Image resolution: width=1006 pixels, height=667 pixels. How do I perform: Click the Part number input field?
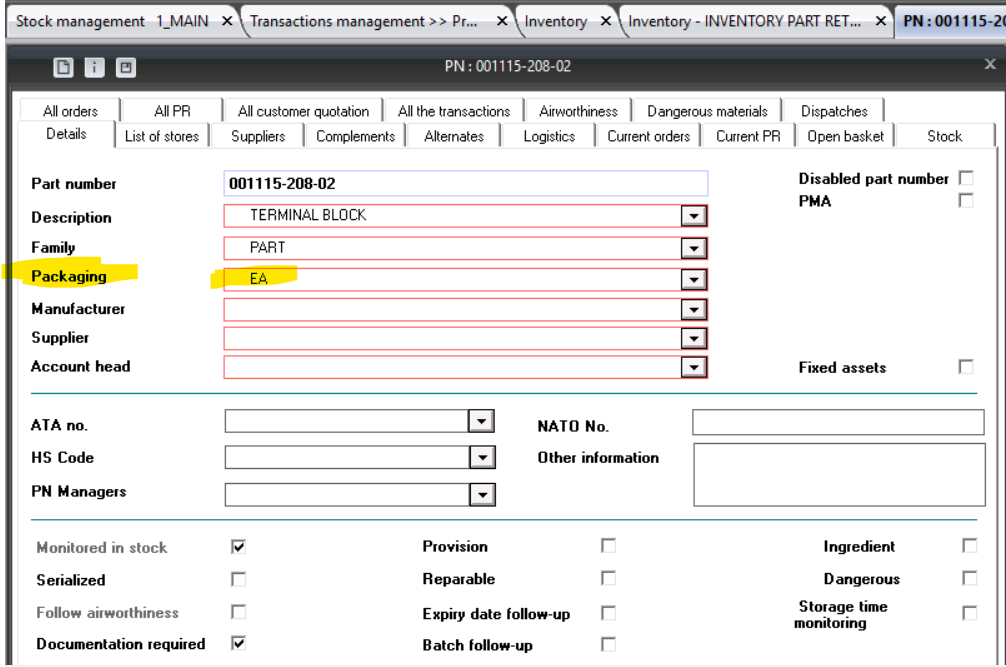tap(466, 183)
